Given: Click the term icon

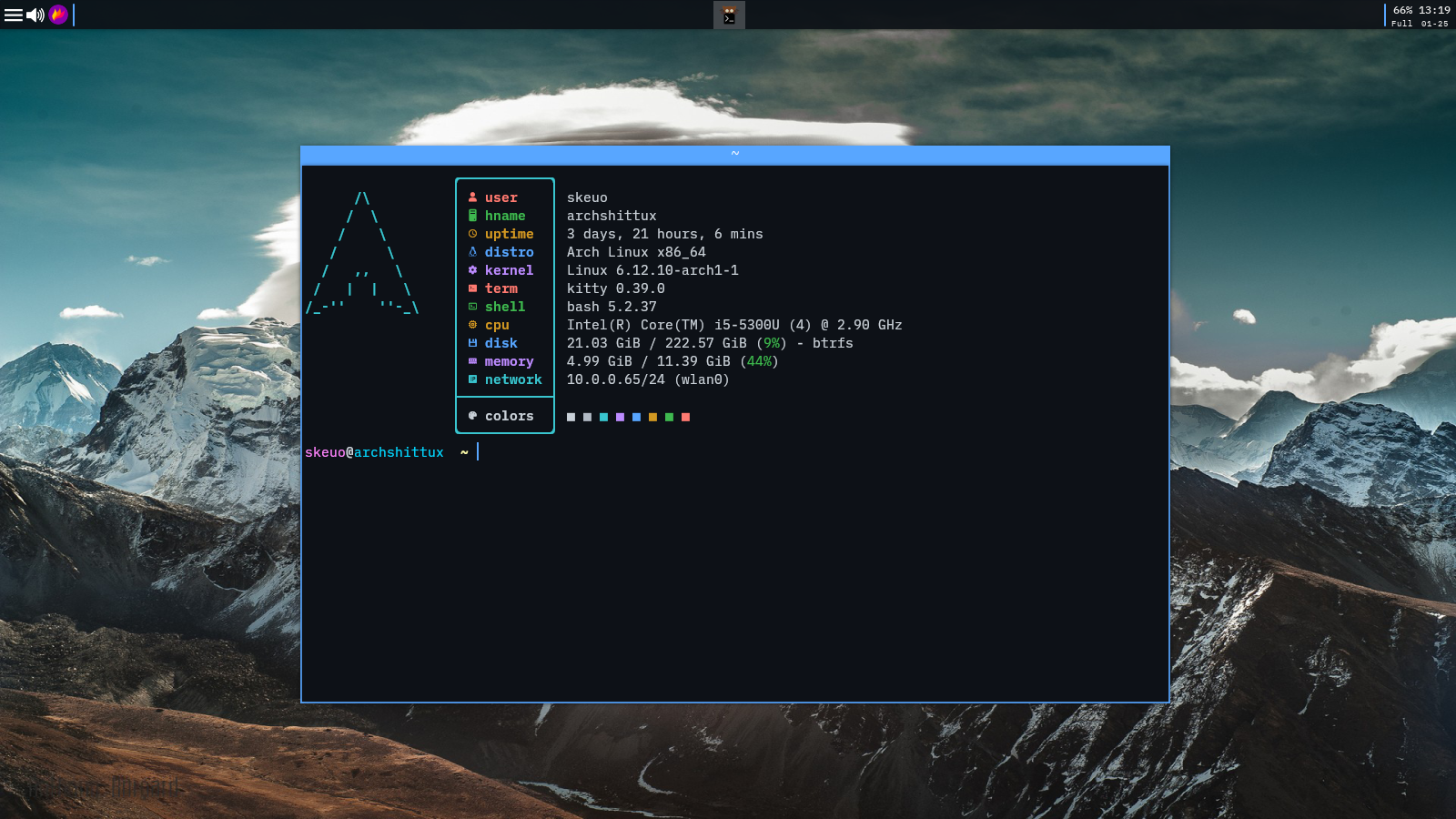Looking at the screenshot, I should point(472,288).
